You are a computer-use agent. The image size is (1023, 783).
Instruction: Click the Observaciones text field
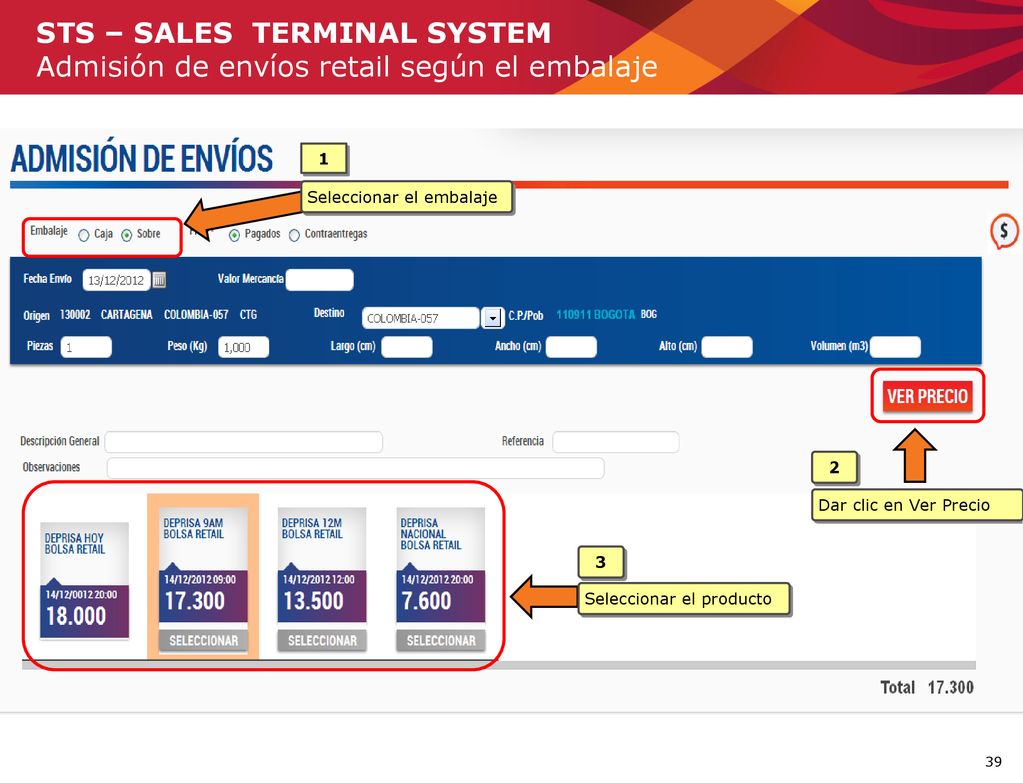pos(356,468)
